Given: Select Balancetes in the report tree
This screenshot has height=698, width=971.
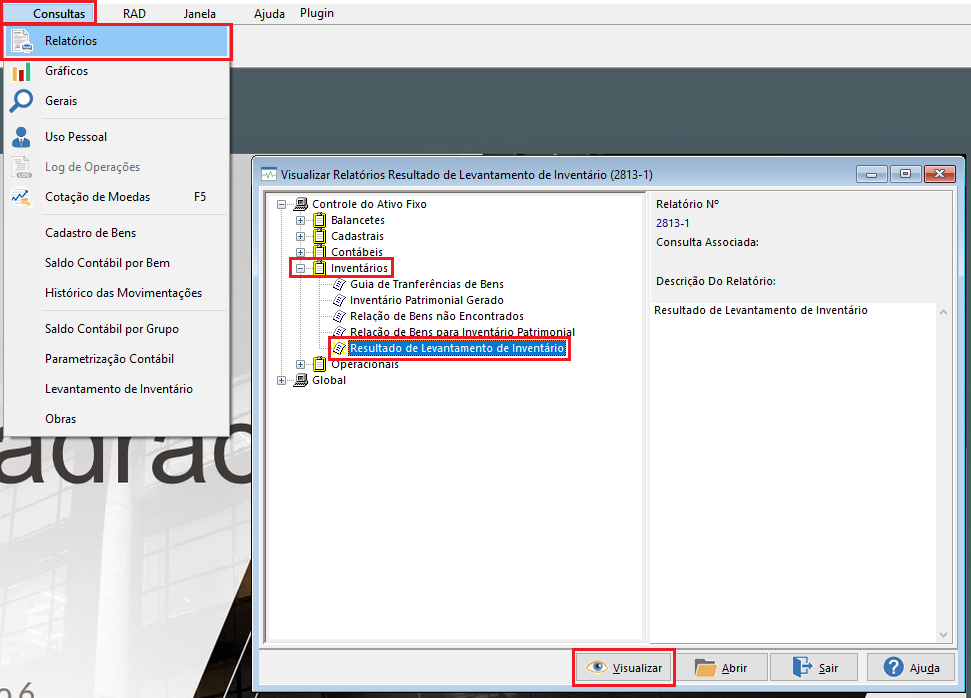Looking at the screenshot, I should (357, 220).
